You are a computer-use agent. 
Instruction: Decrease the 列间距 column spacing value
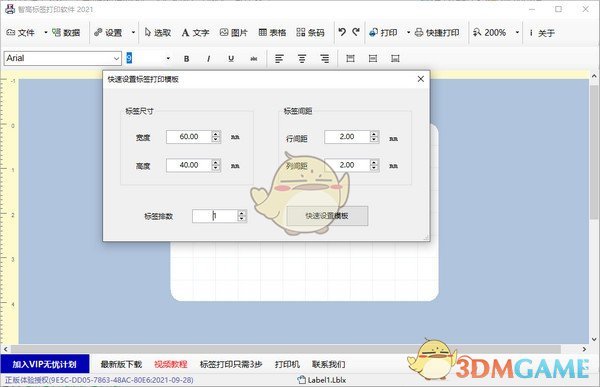374,168
